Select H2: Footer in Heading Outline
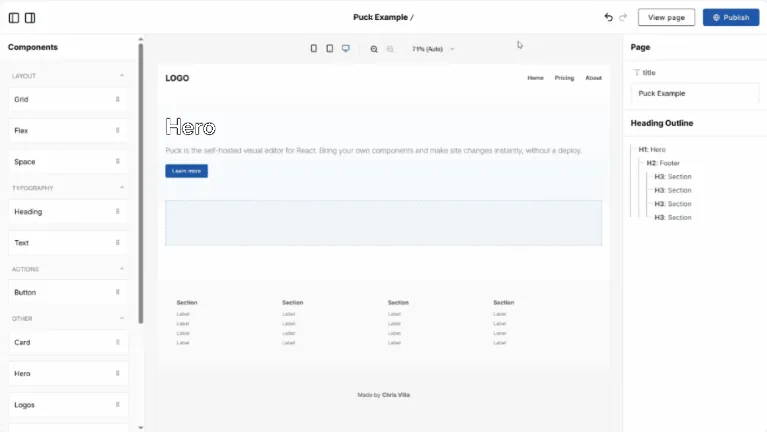767x432 pixels. coord(662,163)
